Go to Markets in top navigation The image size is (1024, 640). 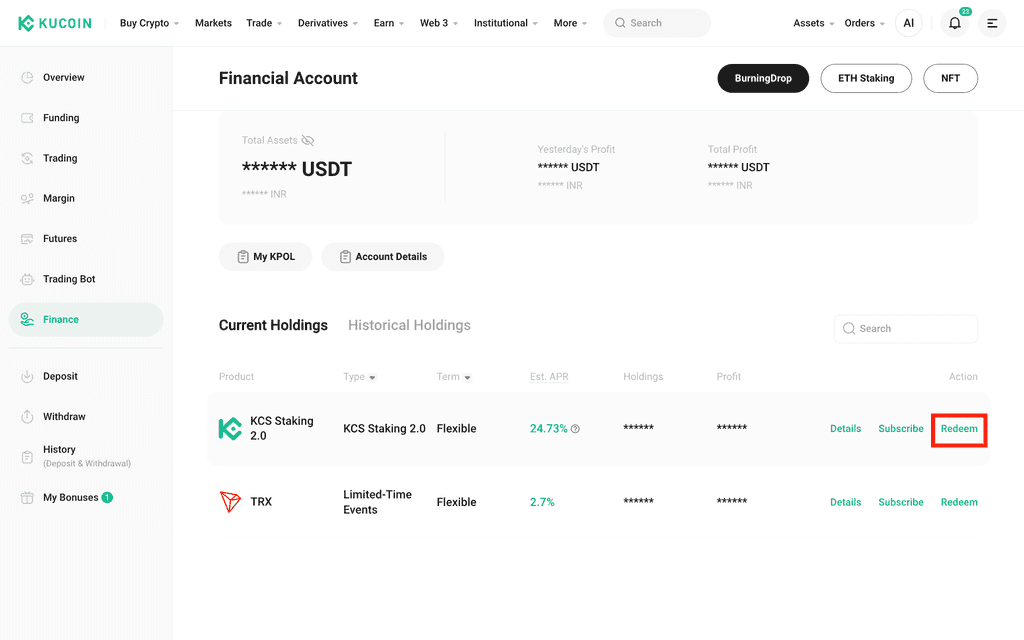[x=213, y=23]
